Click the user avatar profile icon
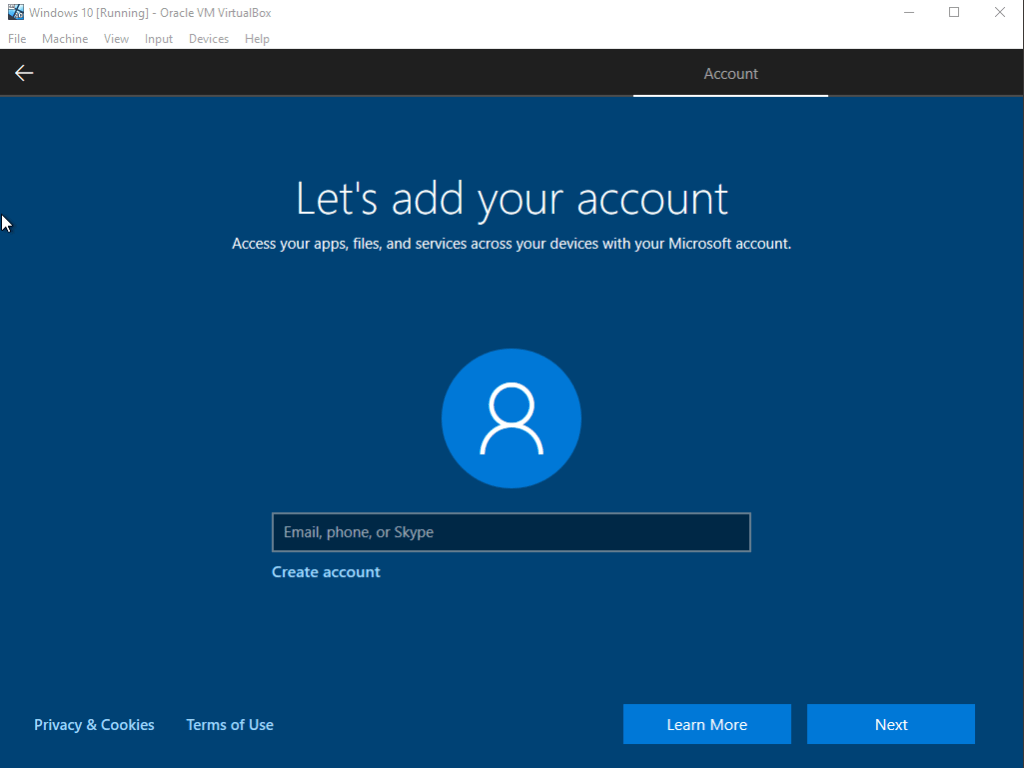Screen dimensions: 1024x768 click(x=511, y=418)
